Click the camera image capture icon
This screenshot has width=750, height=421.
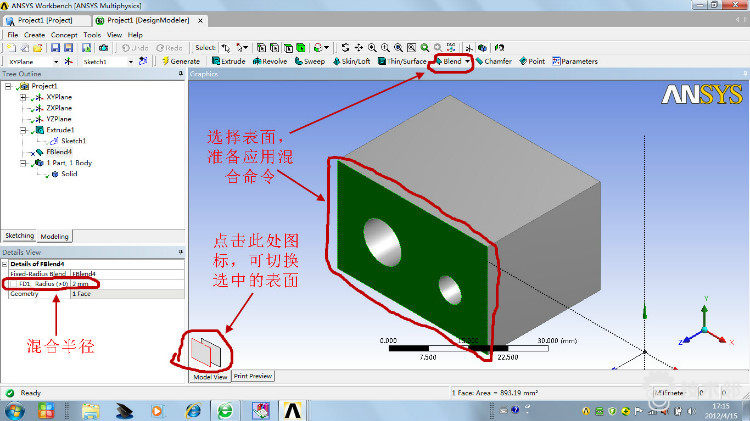point(103,48)
